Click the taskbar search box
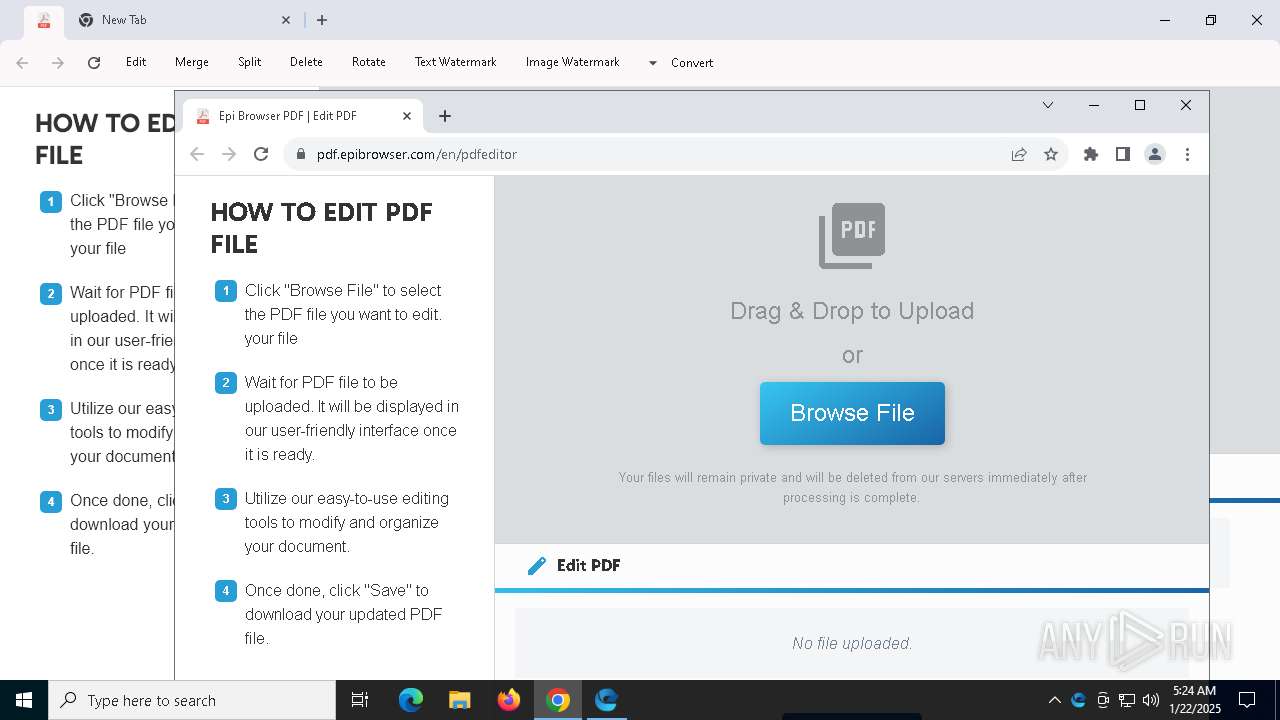 pos(192,700)
